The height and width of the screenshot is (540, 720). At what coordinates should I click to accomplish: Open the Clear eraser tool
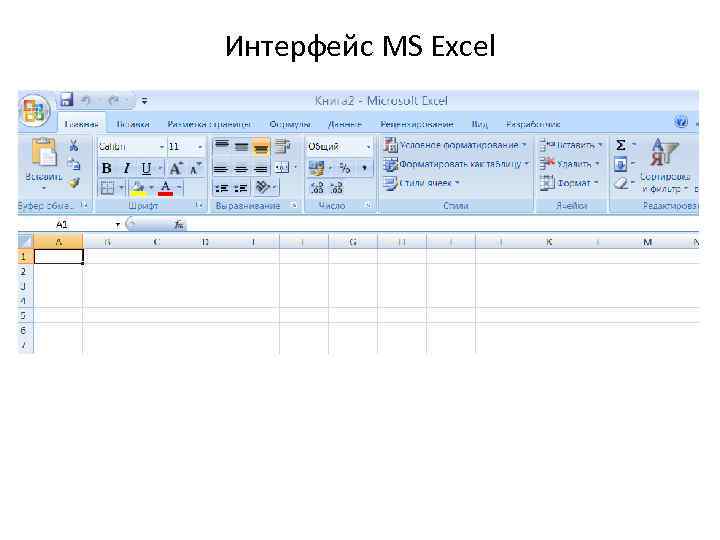[621, 184]
